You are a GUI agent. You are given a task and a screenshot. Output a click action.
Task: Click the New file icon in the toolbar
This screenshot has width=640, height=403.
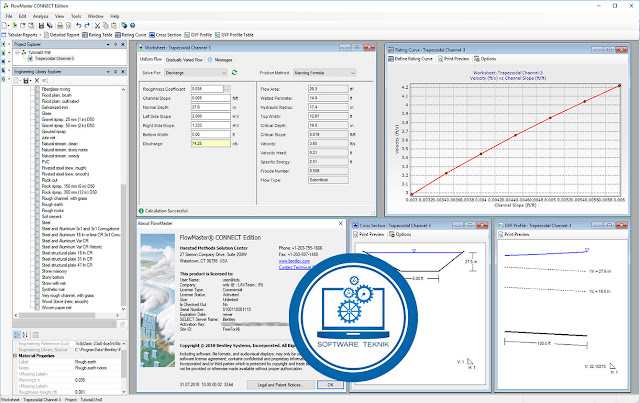click(4, 25)
